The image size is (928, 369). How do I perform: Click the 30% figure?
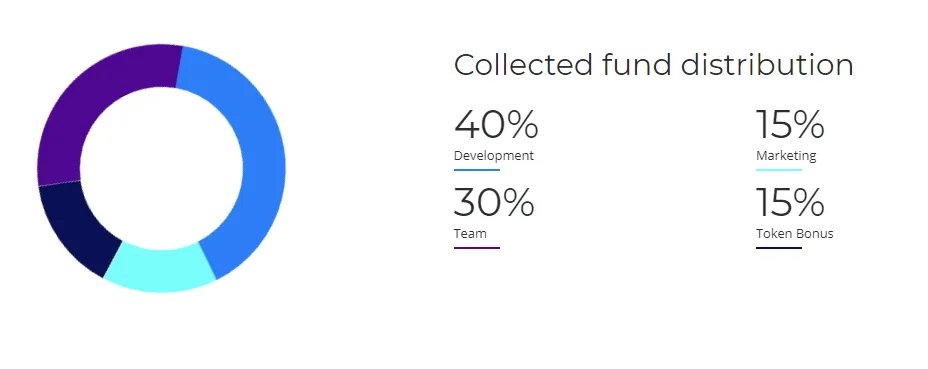tap(494, 202)
